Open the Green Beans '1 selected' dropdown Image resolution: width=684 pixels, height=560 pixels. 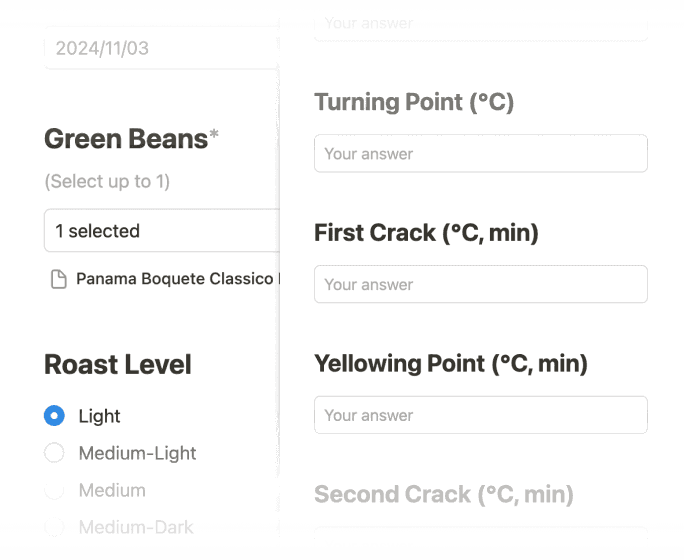tap(161, 231)
